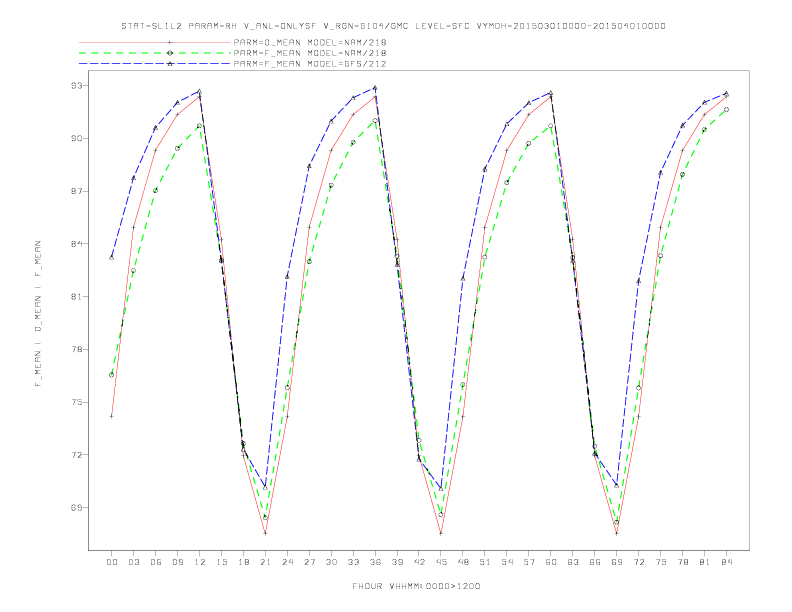Click x-axis forecast hour label 36
Viewport: 792px width, 612px height.
coord(375,562)
